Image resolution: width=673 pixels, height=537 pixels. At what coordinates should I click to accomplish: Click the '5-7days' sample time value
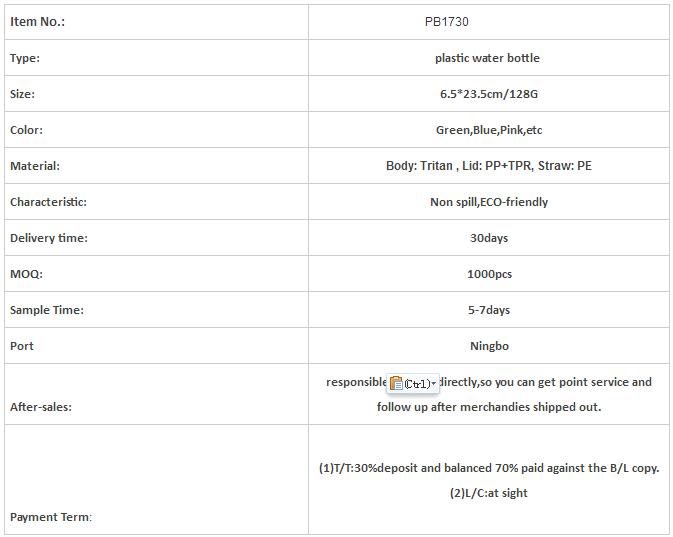[x=489, y=310]
